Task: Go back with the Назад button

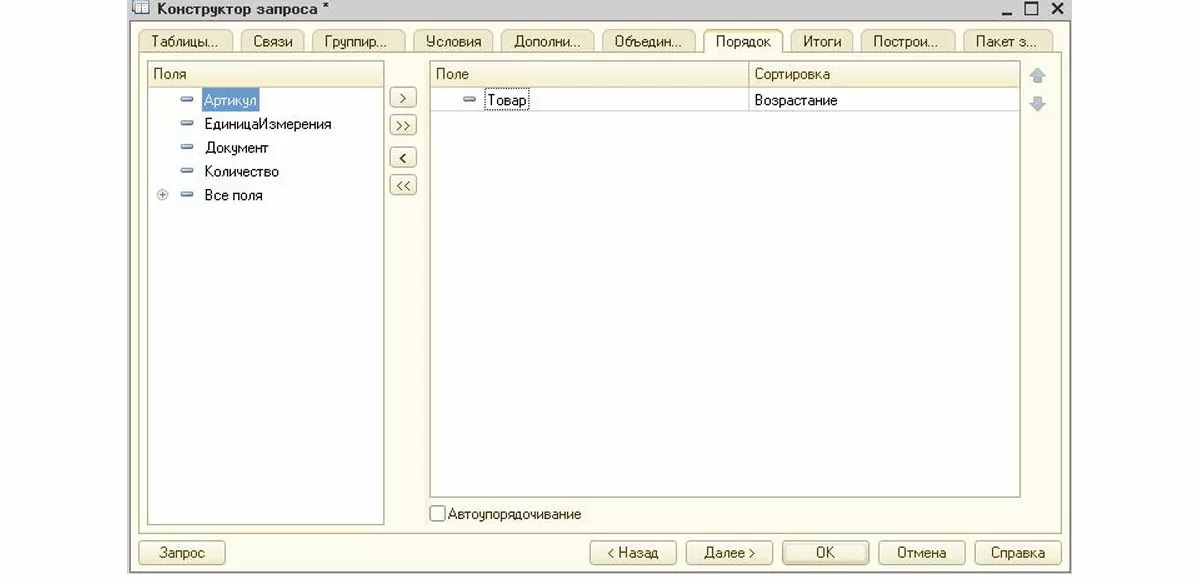Action: tap(633, 553)
